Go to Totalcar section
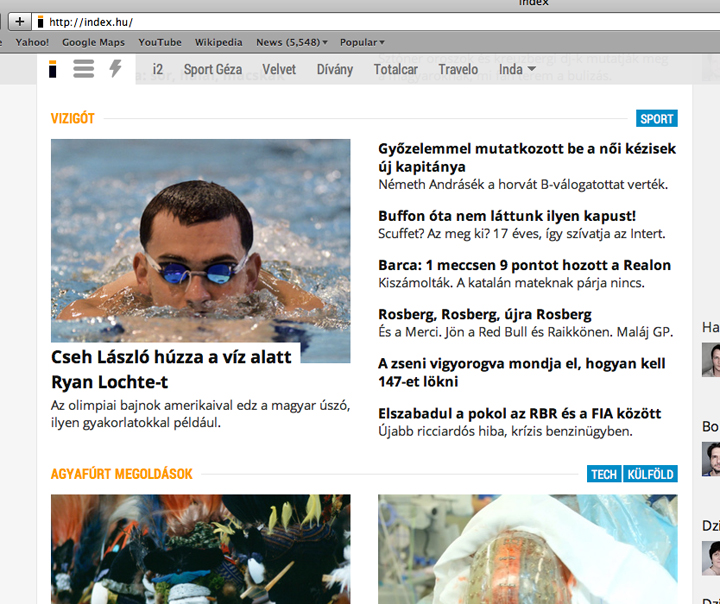The width and height of the screenshot is (720, 604). (395, 69)
